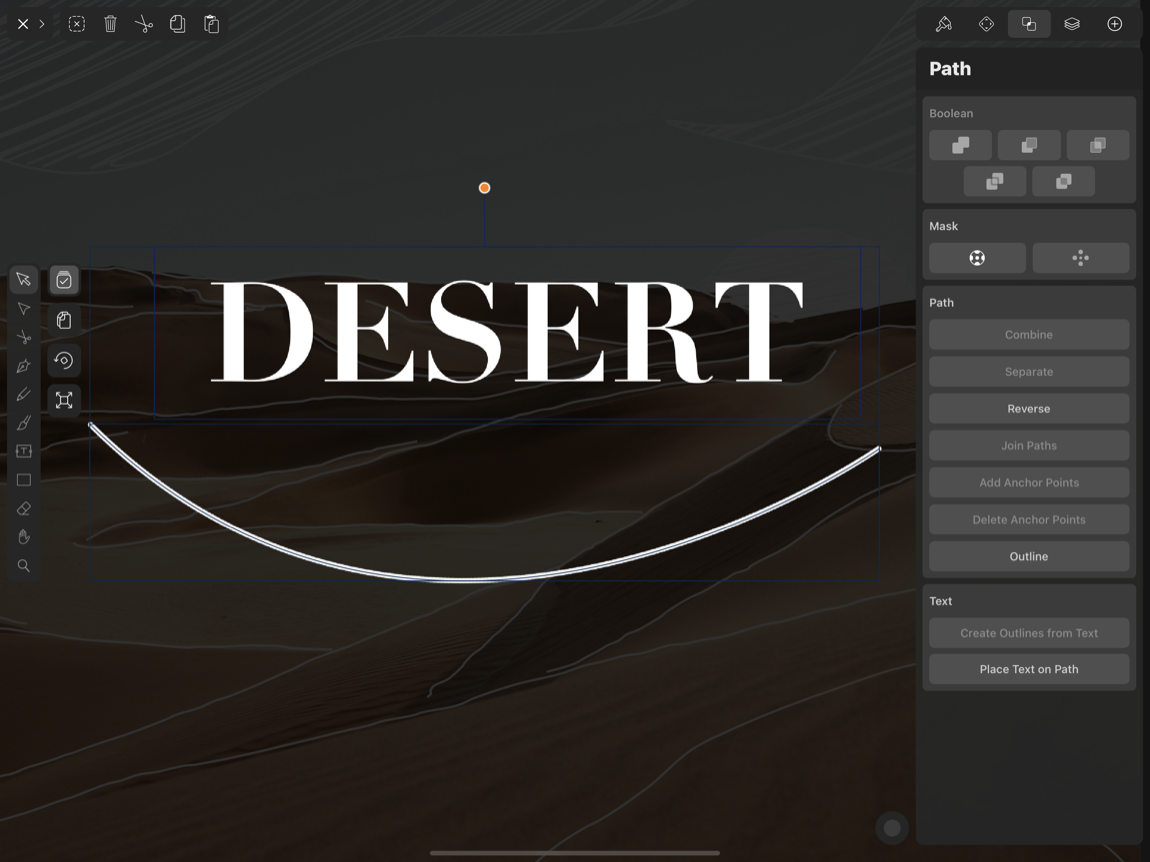Select the Text tool

tap(23, 451)
